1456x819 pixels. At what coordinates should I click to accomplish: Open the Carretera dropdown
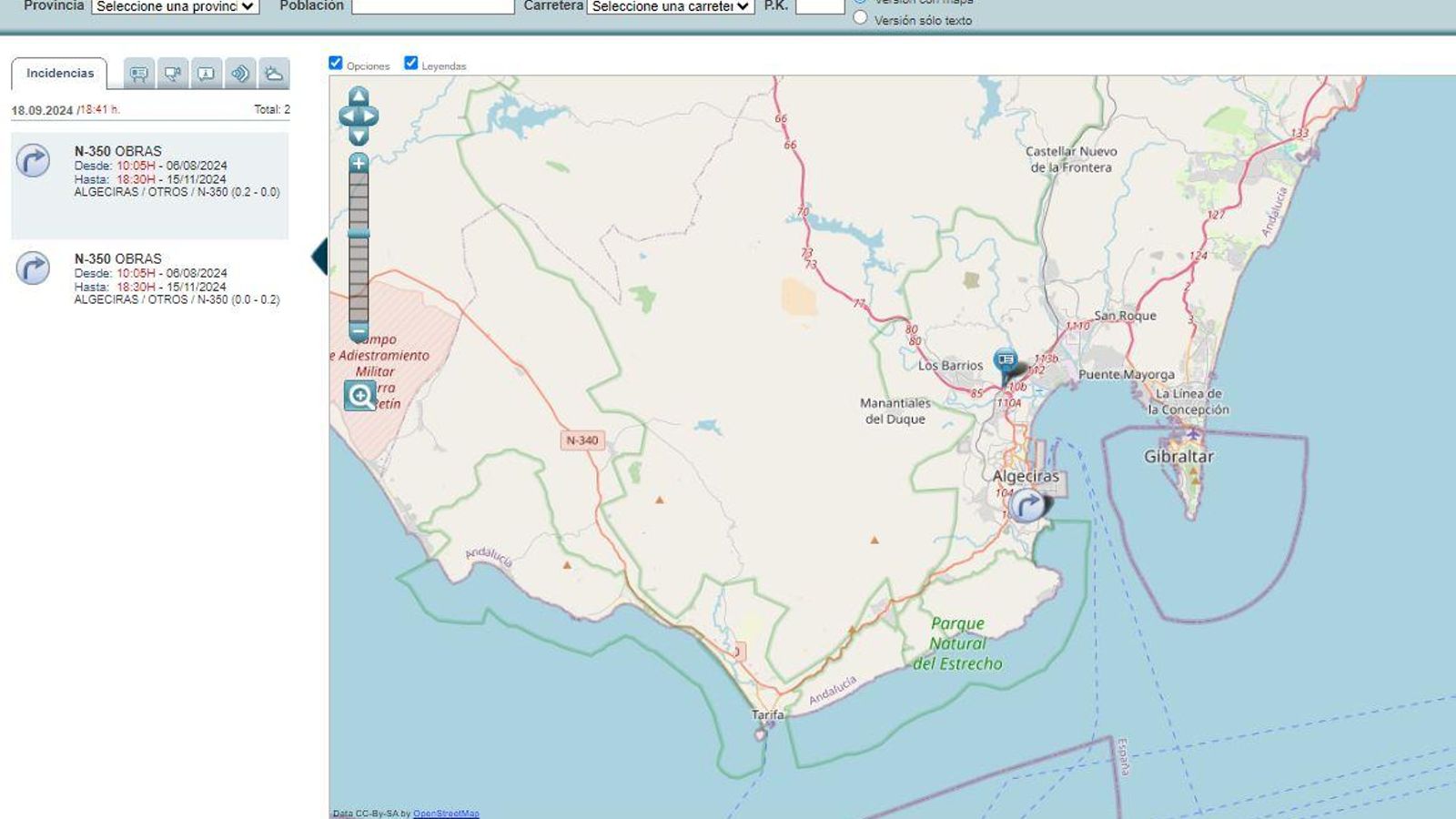click(x=671, y=6)
